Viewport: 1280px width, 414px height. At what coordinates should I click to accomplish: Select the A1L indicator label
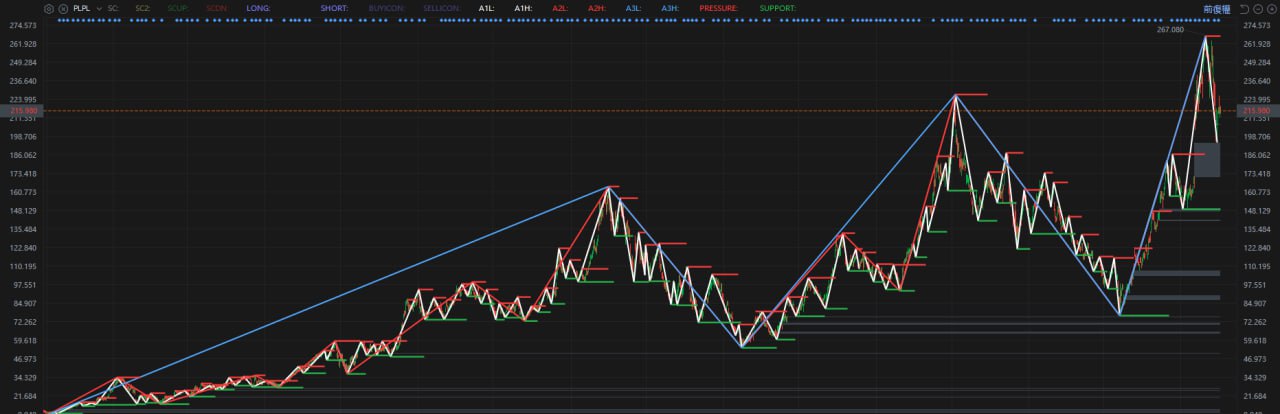tap(486, 8)
